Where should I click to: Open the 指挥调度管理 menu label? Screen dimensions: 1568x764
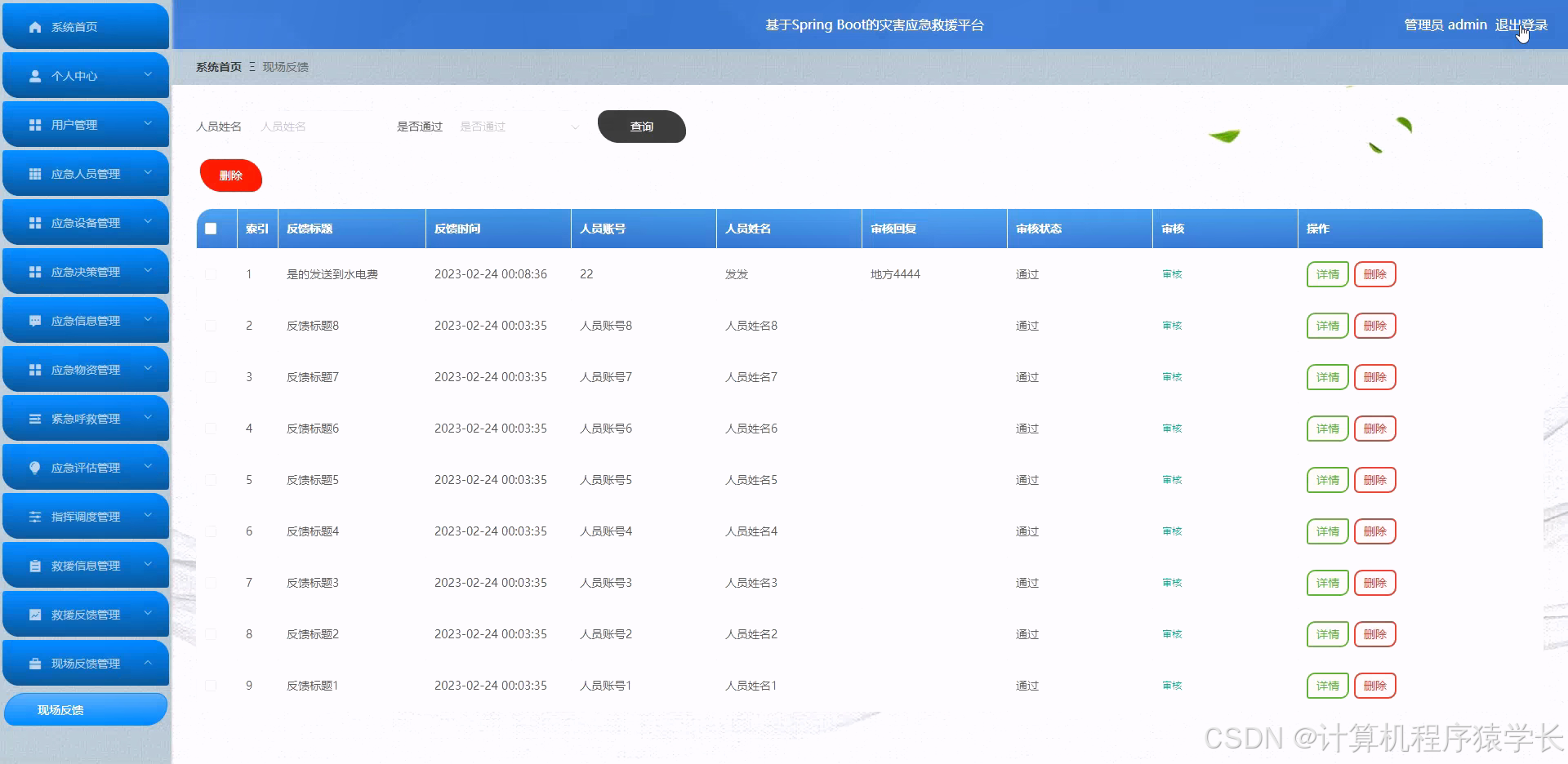[86, 517]
